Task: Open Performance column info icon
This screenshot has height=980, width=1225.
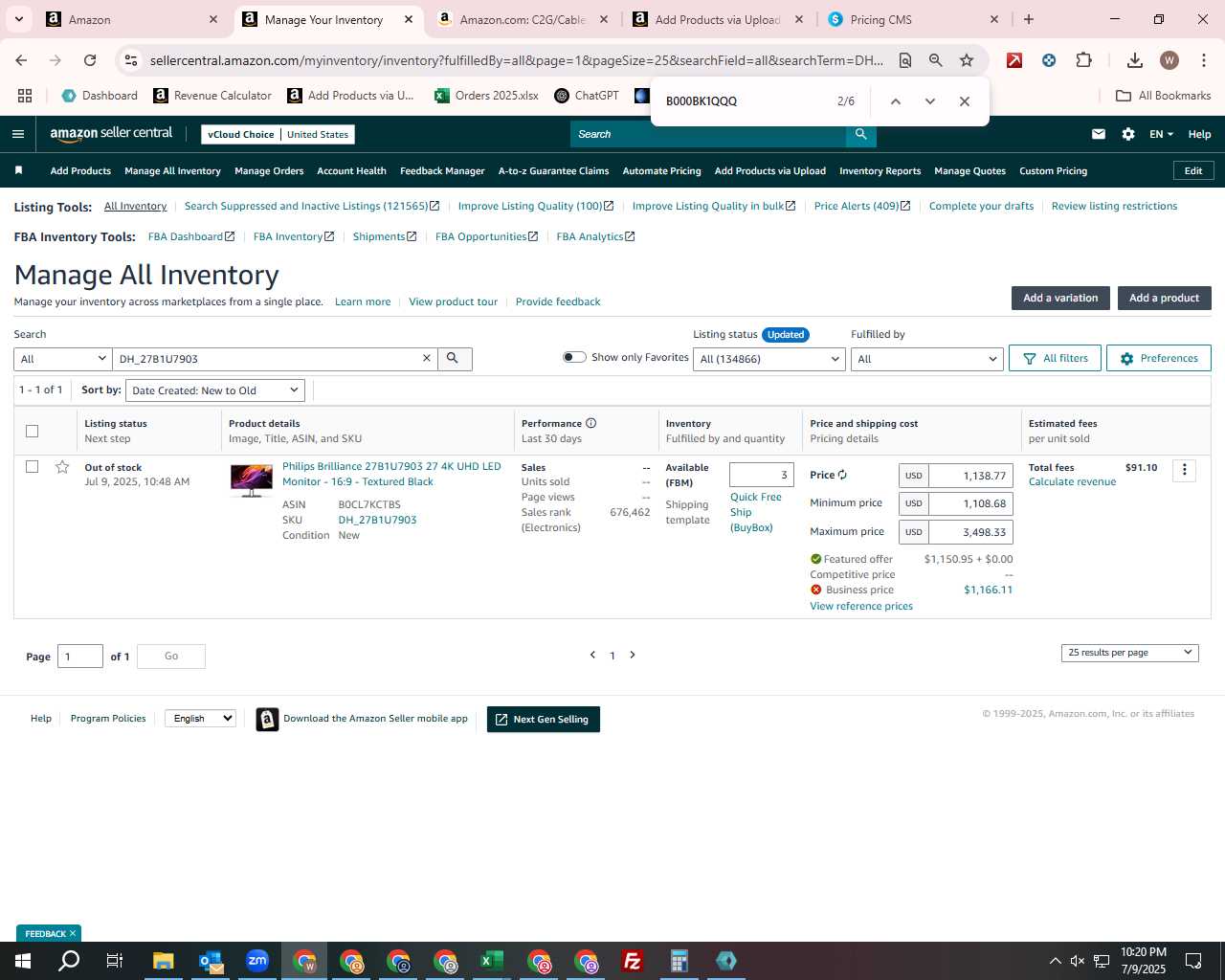Action: coord(591,423)
